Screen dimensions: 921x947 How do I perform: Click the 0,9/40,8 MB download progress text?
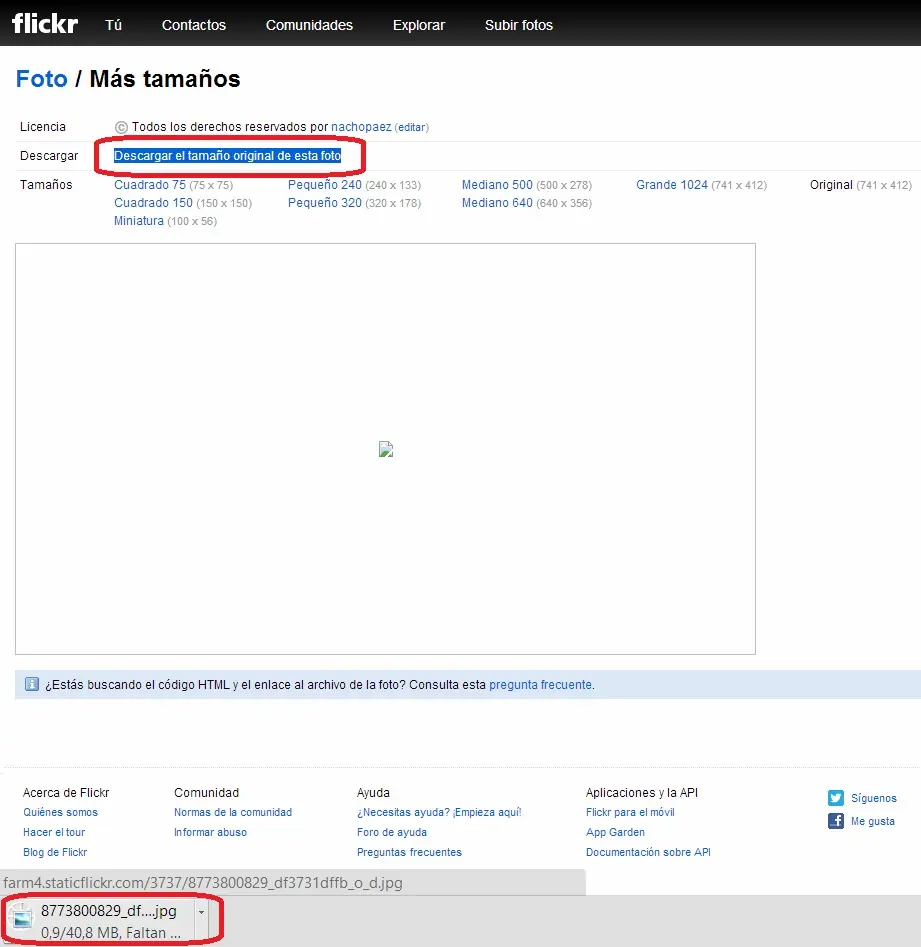(x=111, y=933)
